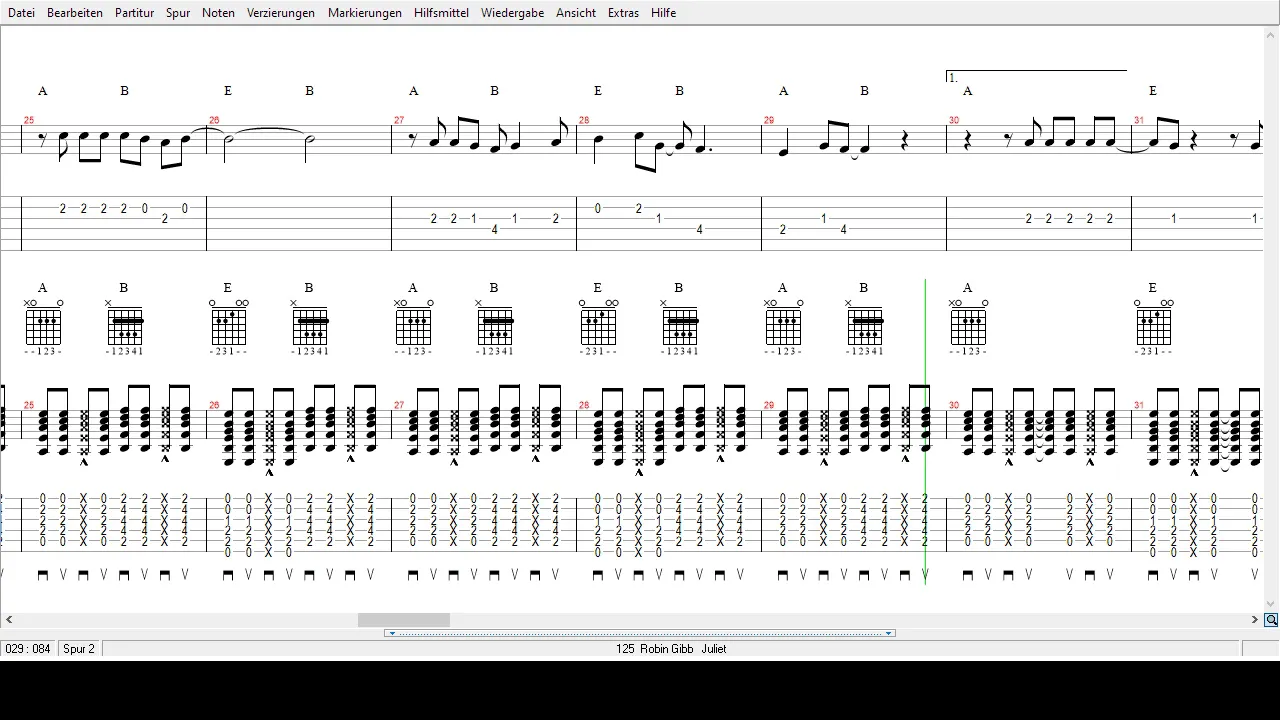Select the B chord diagram in measure 27

(495, 326)
